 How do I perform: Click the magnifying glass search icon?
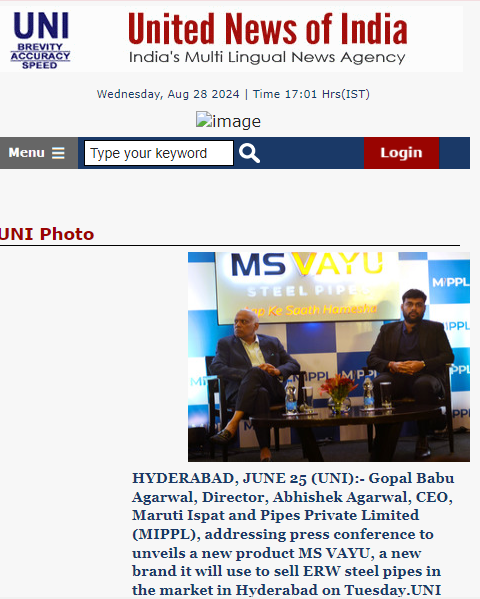(x=249, y=153)
